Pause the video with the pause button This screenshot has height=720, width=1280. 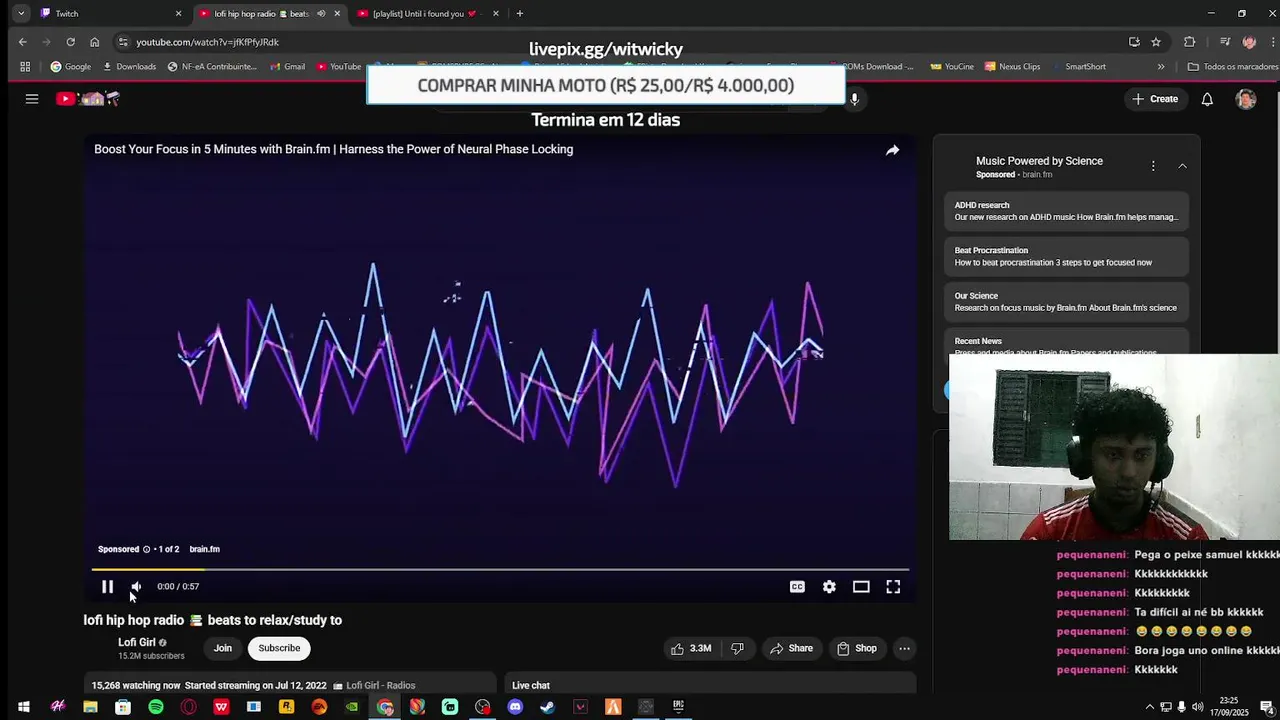pyautogui.click(x=107, y=587)
